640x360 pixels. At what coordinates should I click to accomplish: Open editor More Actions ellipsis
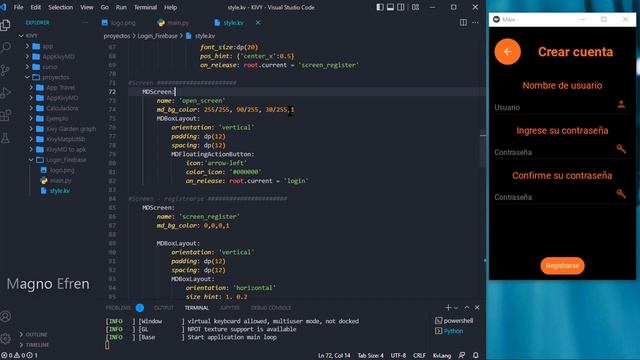476,23
